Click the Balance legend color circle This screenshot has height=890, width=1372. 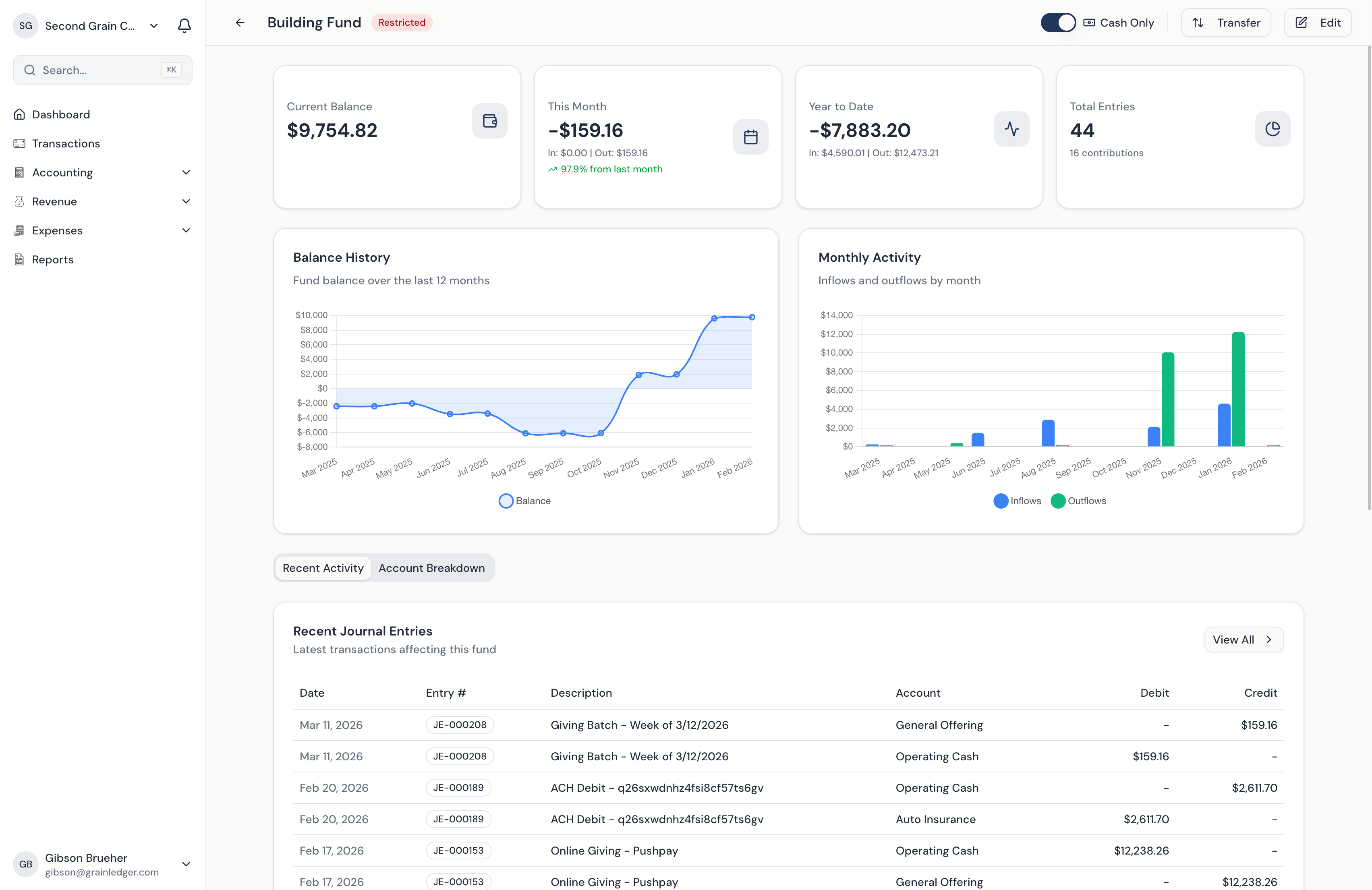click(x=506, y=501)
